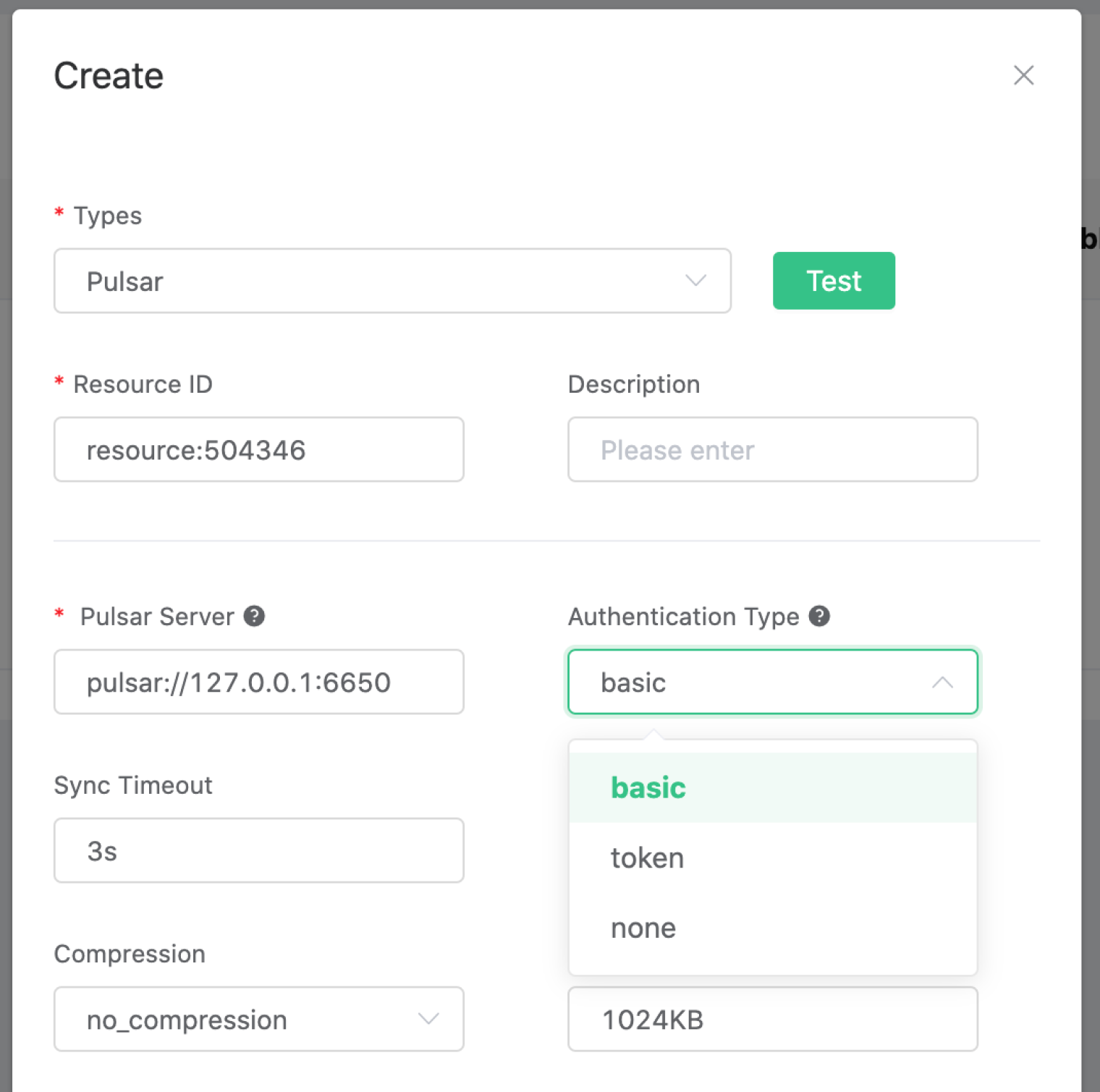Click the Resource ID label
1100x1092 pixels.
tap(143, 384)
